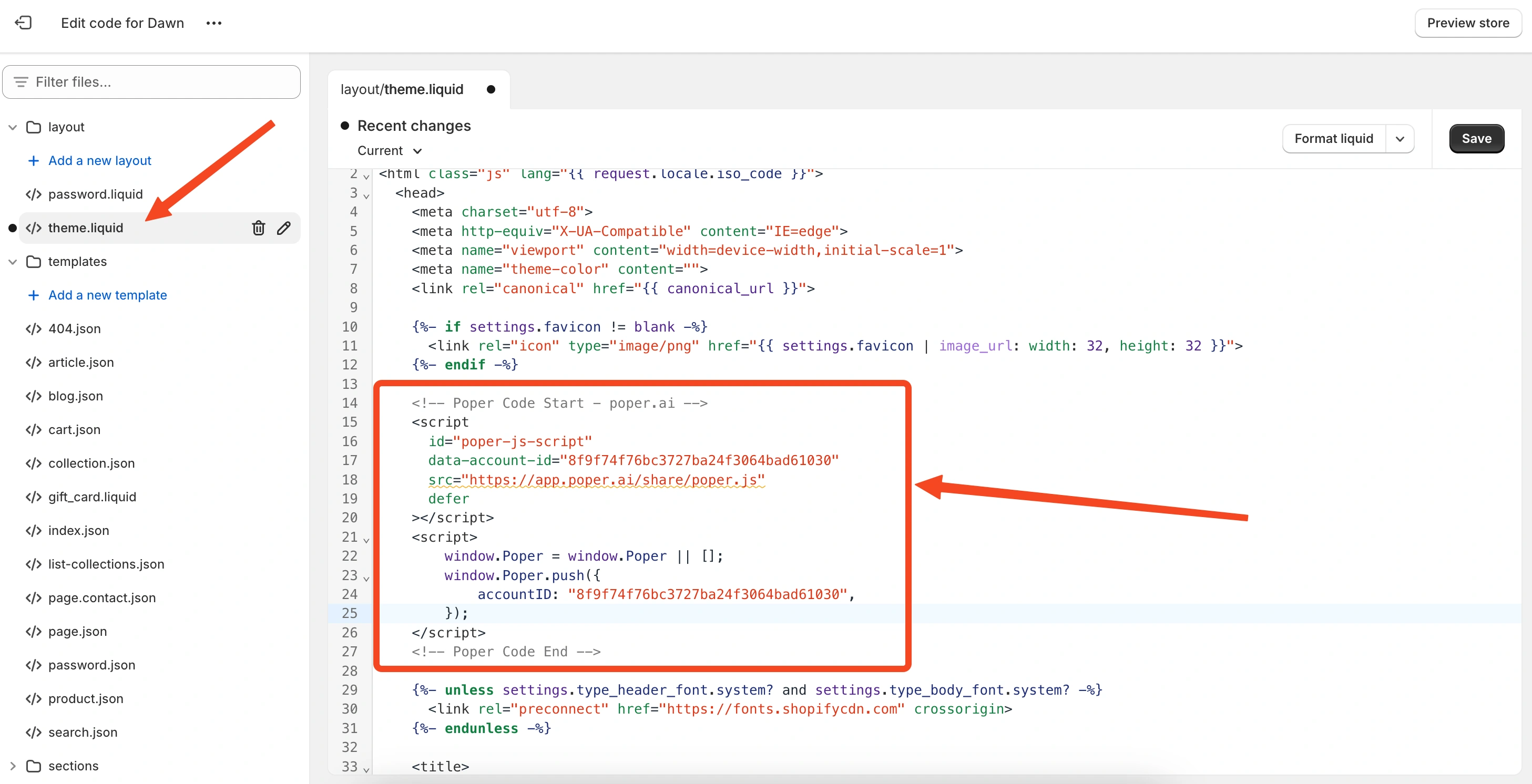Click line number 10 in gutter
The image size is (1532, 784).
350,327
